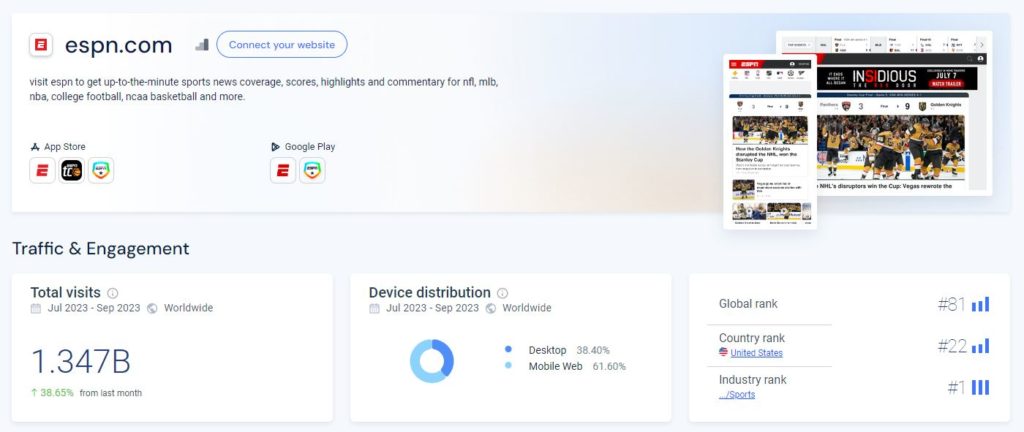Click the globe icon in Device distribution card
The image size is (1024, 432).
[x=490, y=308]
